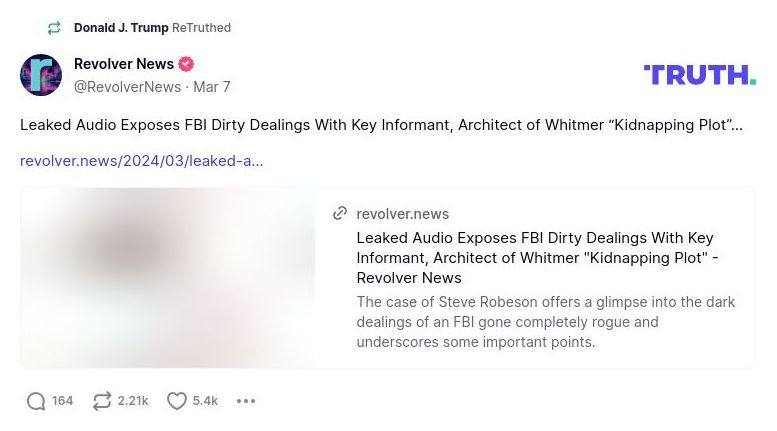Open the preview card article headline

[535, 258]
